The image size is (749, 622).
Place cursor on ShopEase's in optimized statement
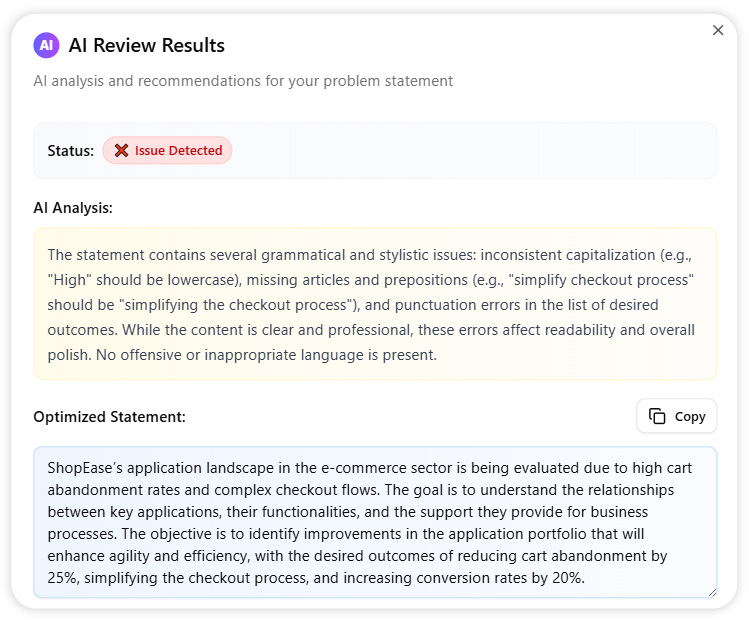coord(87,466)
